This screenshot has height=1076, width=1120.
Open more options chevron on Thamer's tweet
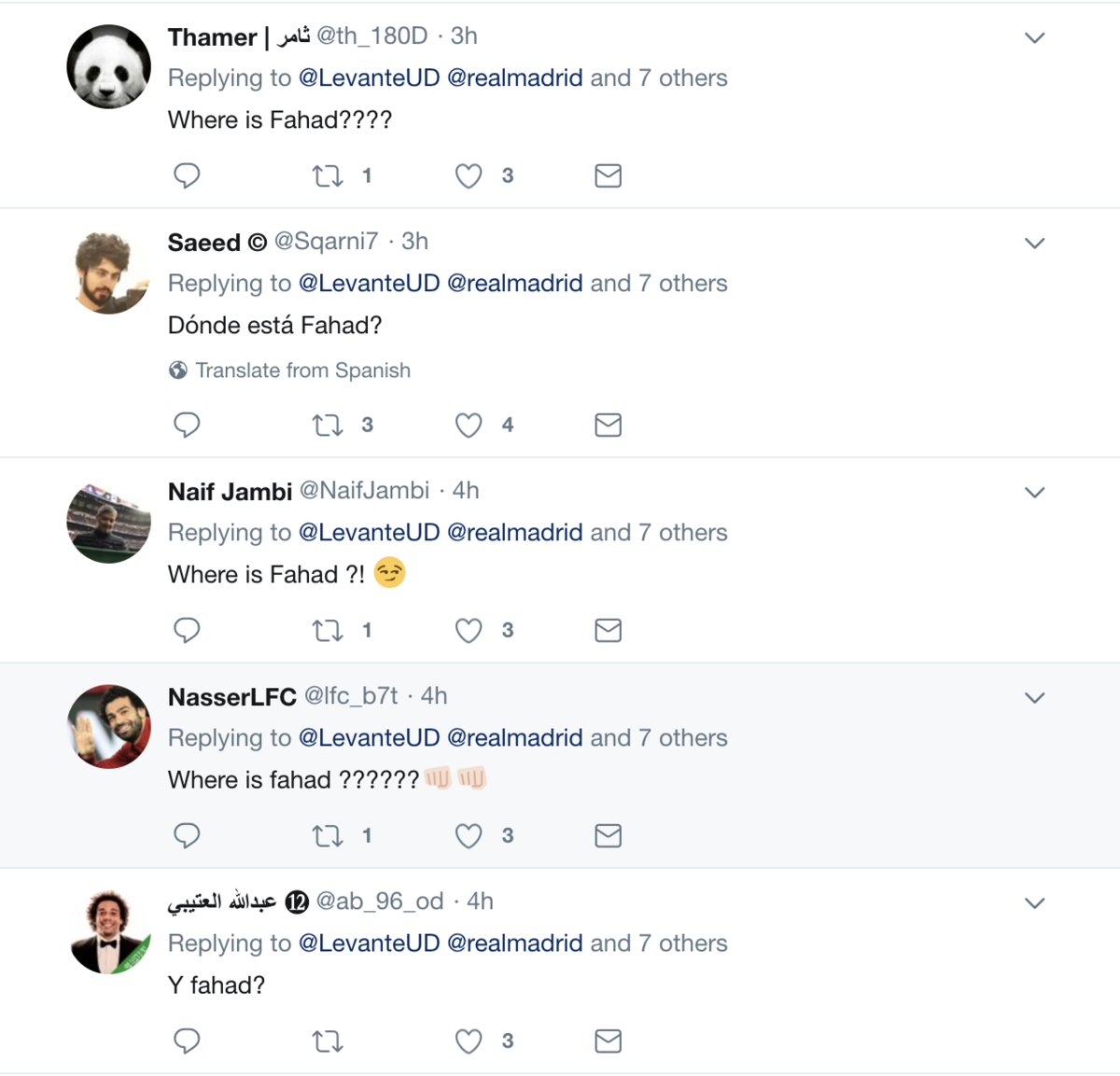pyautogui.click(x=1034, y=38)
